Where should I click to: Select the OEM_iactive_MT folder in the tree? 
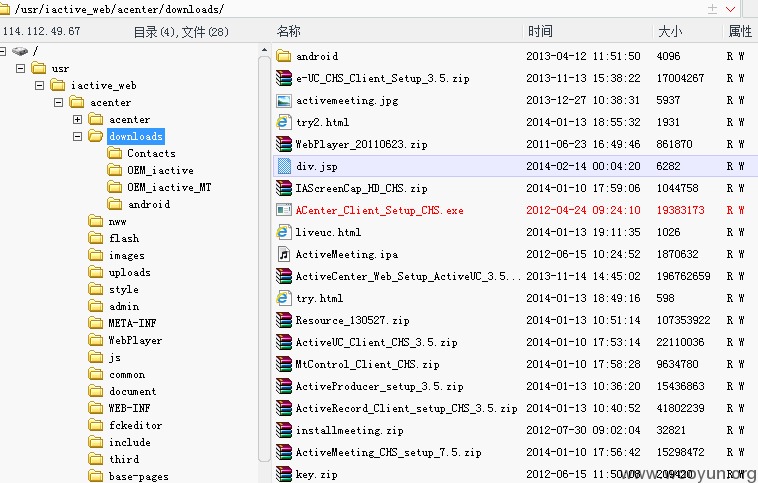169,187
